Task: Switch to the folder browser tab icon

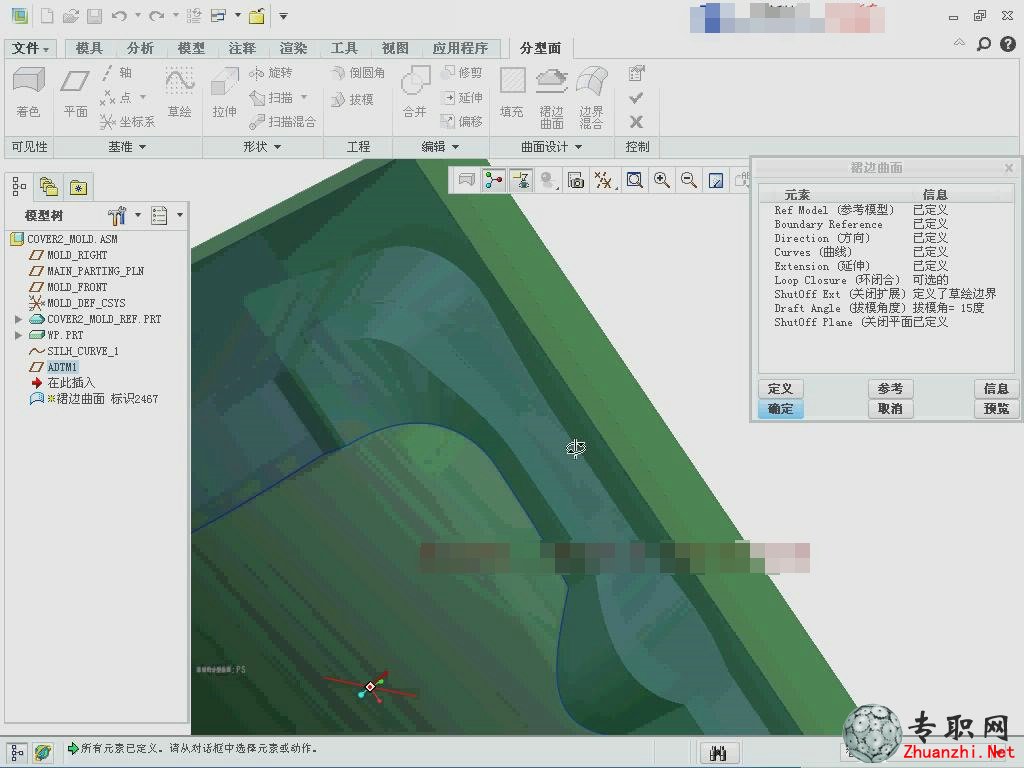Action: pos(49,187)
